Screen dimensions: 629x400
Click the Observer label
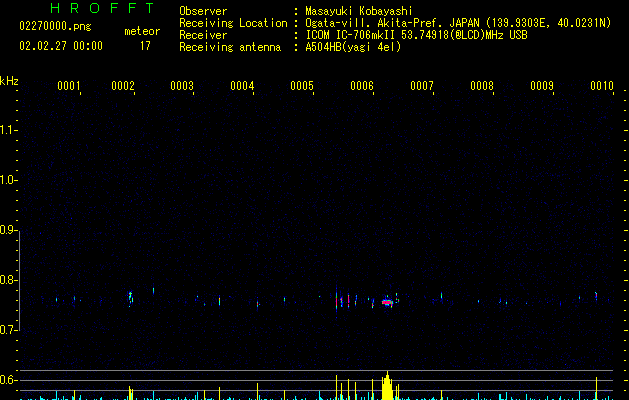coord(203,11)
